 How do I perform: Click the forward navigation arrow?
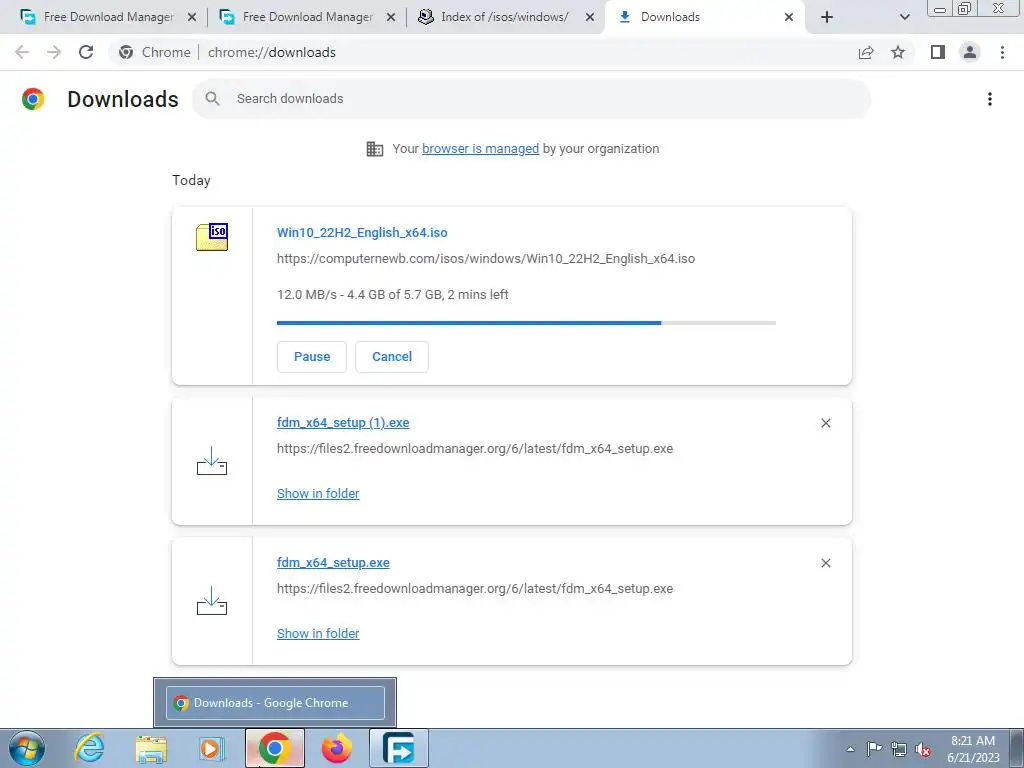pos(54,52)
